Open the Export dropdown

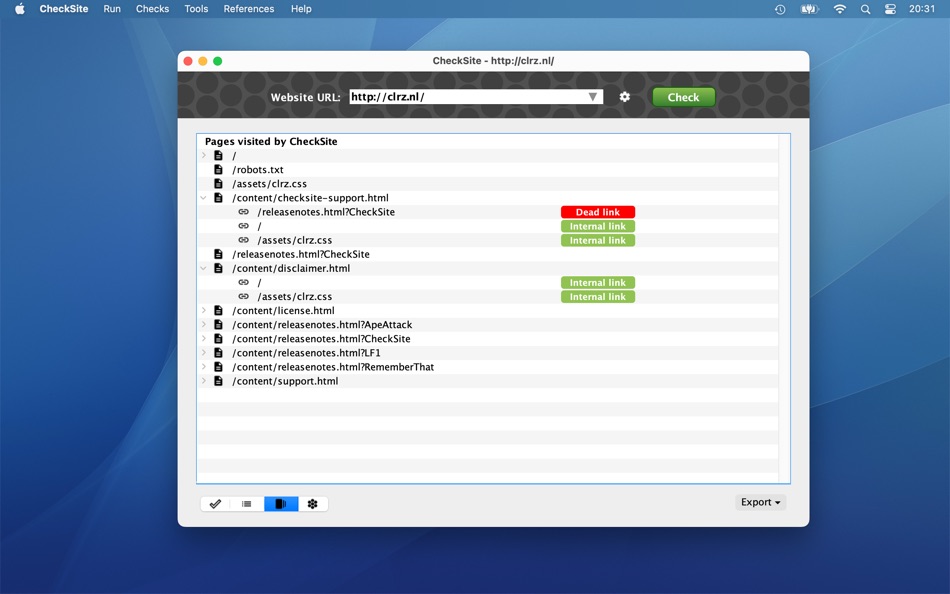click(760, 502)
